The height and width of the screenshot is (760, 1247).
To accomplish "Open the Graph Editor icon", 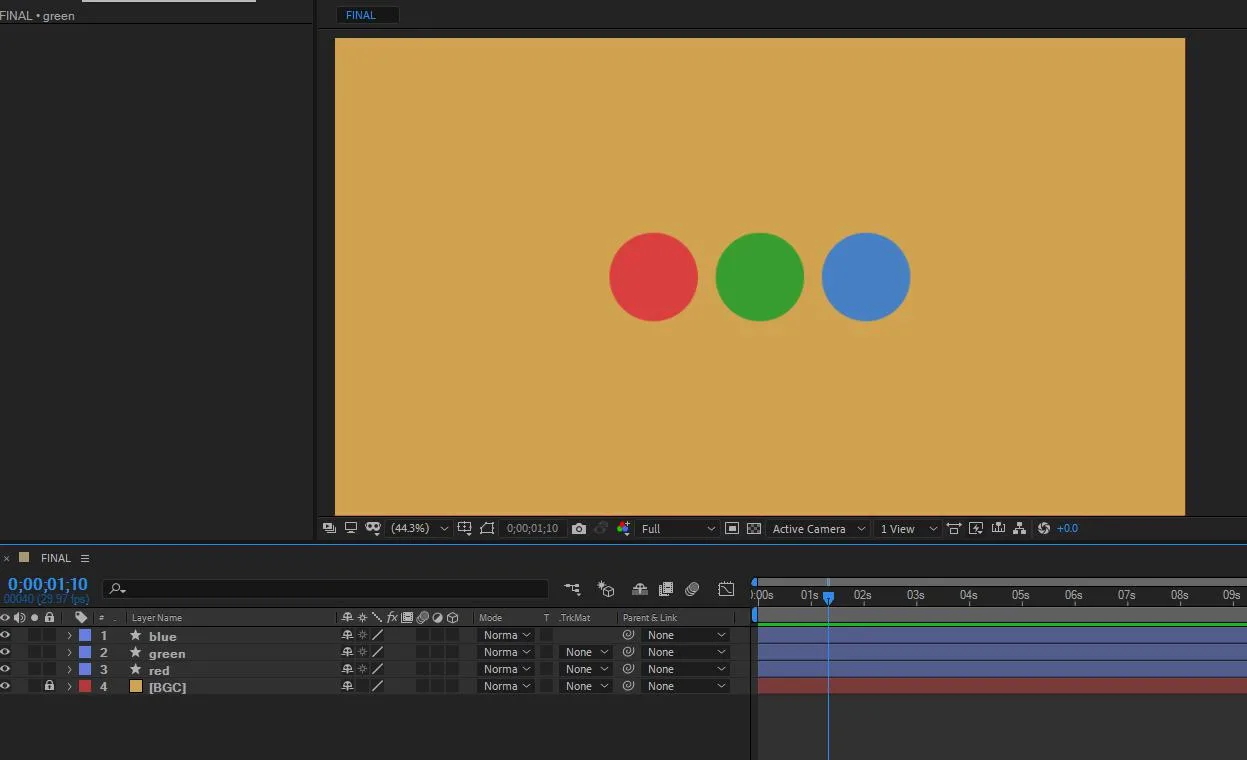I will 726,589.
